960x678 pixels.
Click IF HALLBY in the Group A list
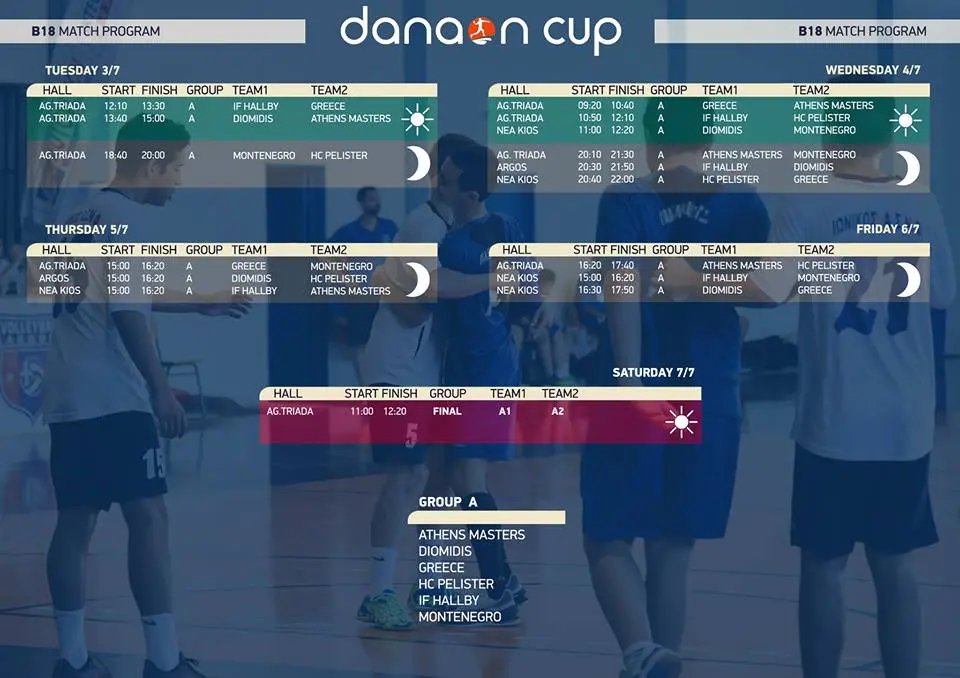tap(448, 601)
